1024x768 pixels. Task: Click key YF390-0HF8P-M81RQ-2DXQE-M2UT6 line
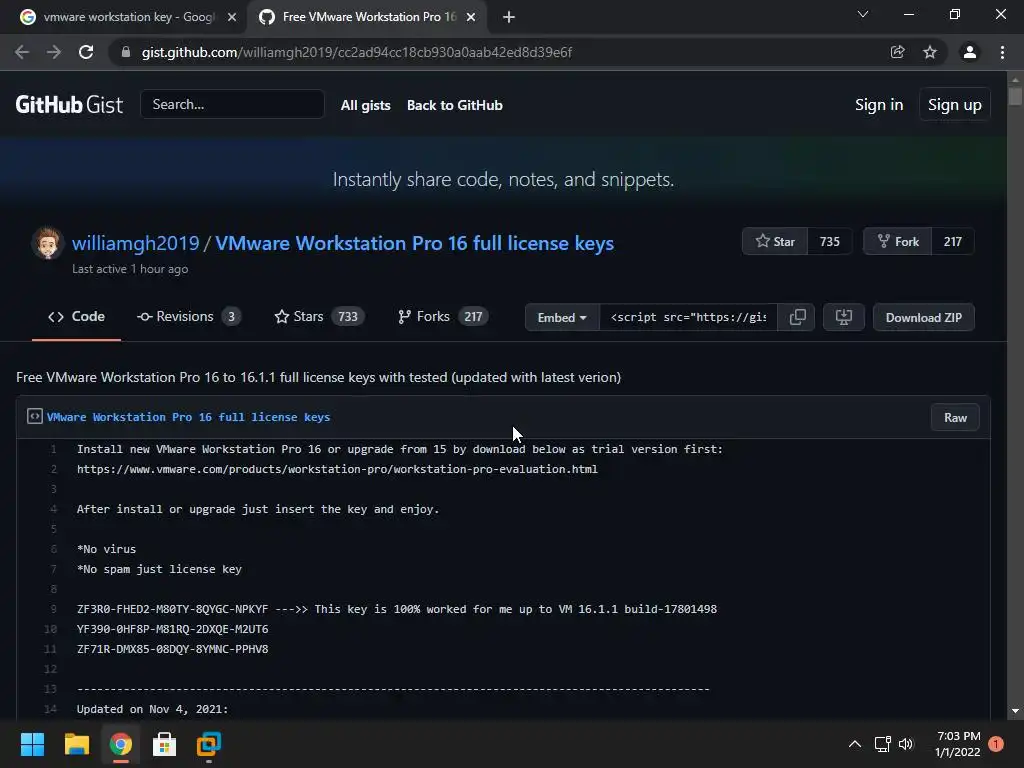pos(172,629)
